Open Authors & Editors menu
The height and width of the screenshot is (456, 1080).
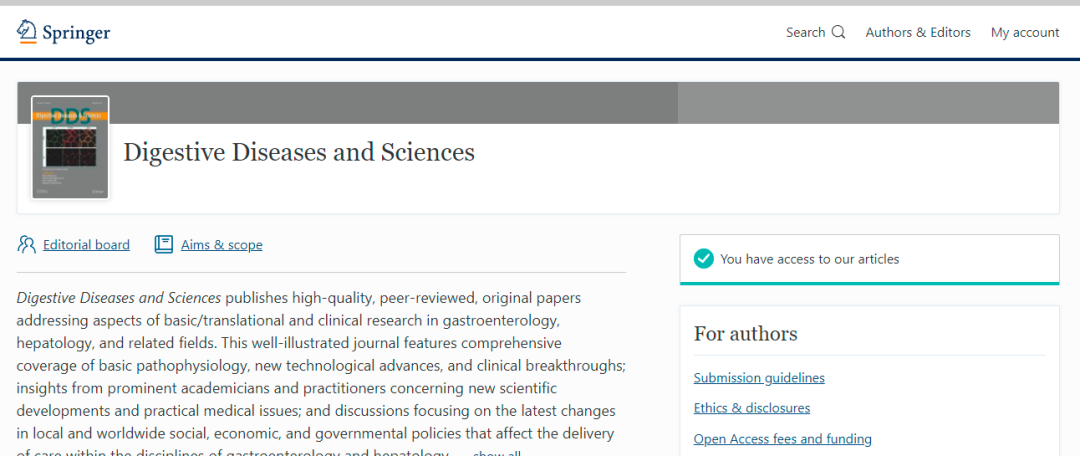918,32
